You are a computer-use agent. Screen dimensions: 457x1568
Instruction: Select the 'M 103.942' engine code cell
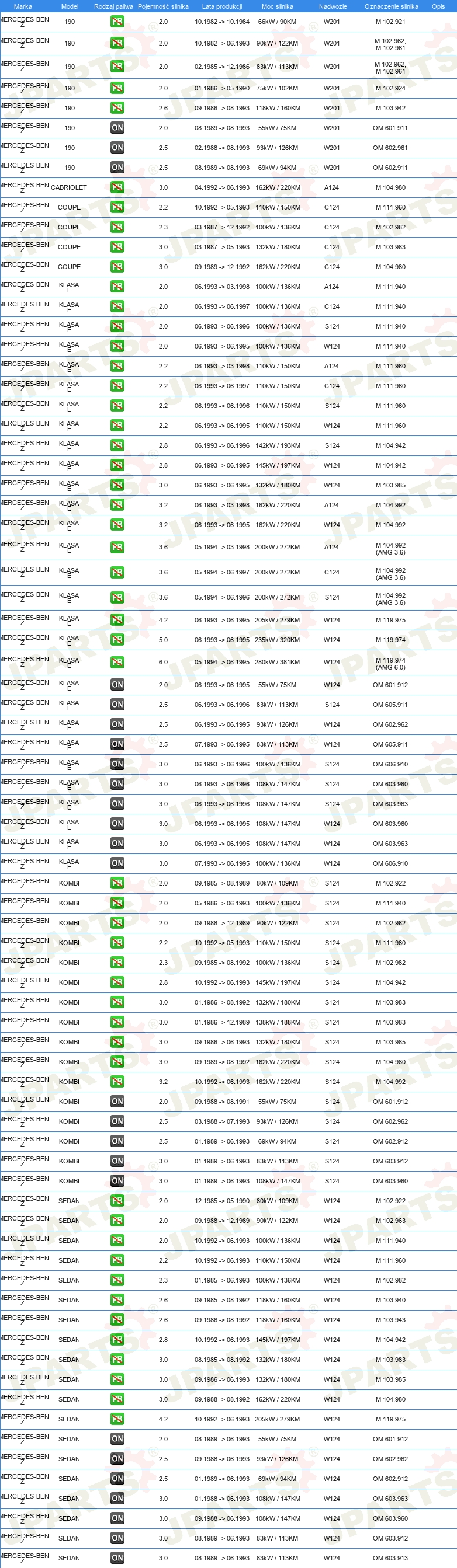coord(390,109)
